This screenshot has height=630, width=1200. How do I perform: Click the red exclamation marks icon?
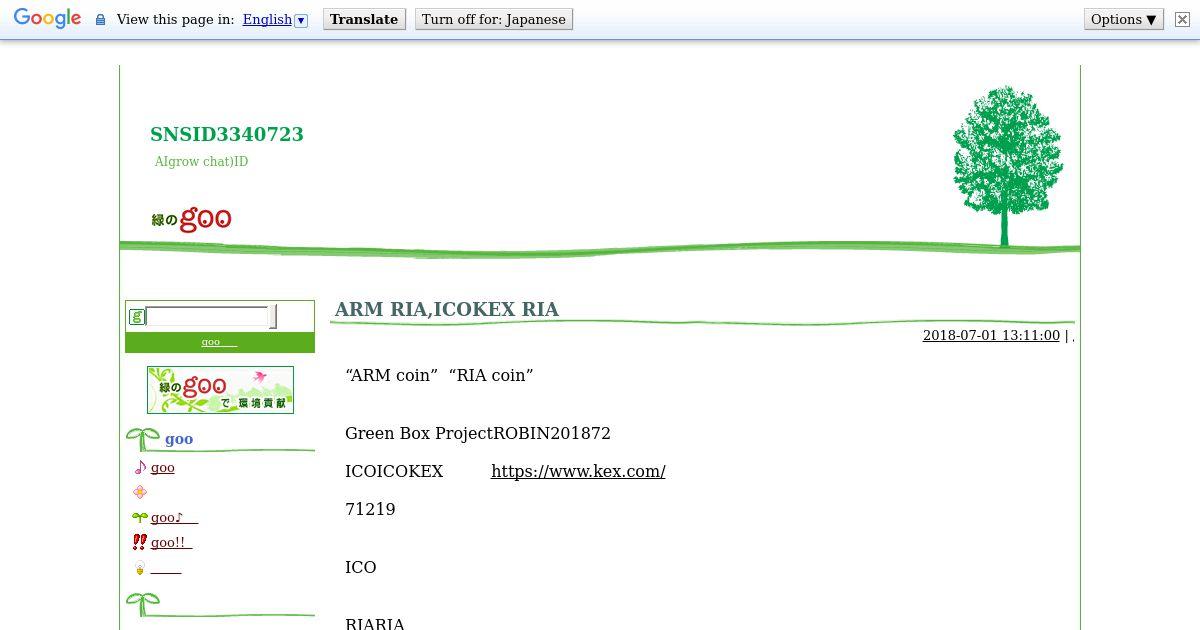tap(140, 542)
